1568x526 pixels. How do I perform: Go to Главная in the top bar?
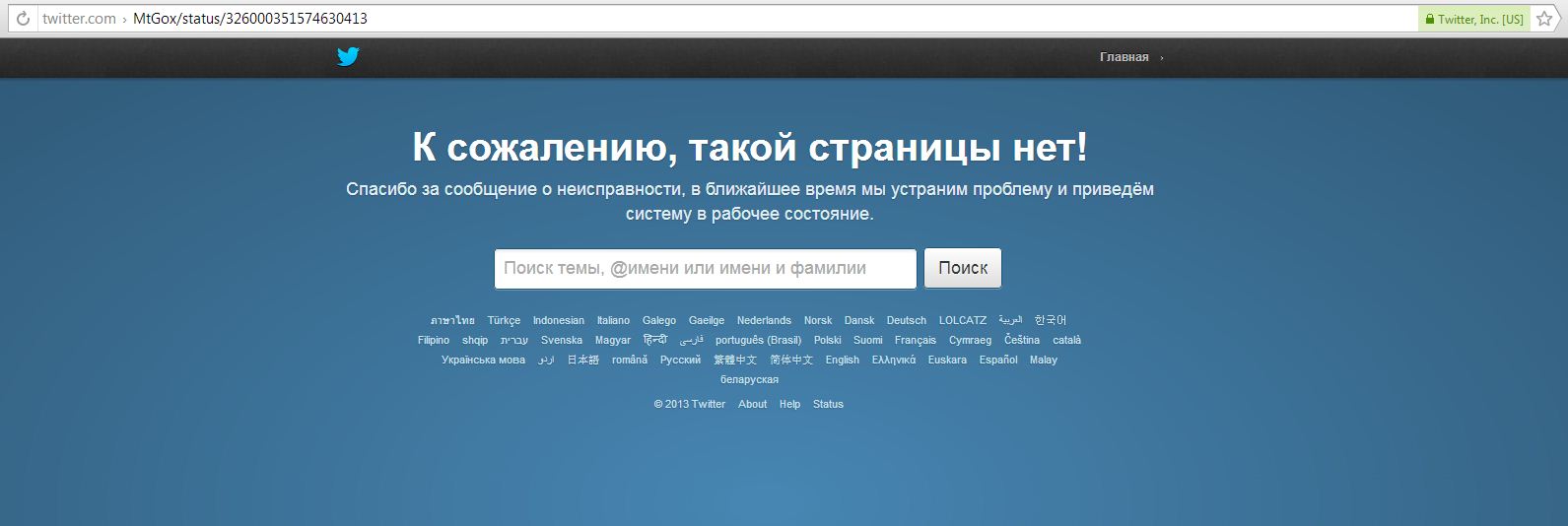tap(1125, 57)
